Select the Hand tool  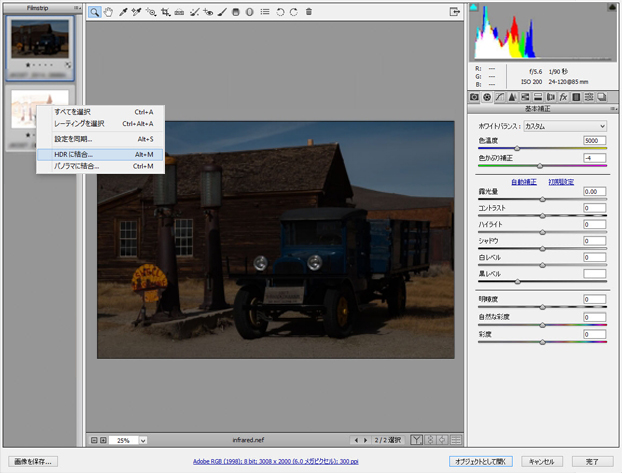click(x=108, y=12)
